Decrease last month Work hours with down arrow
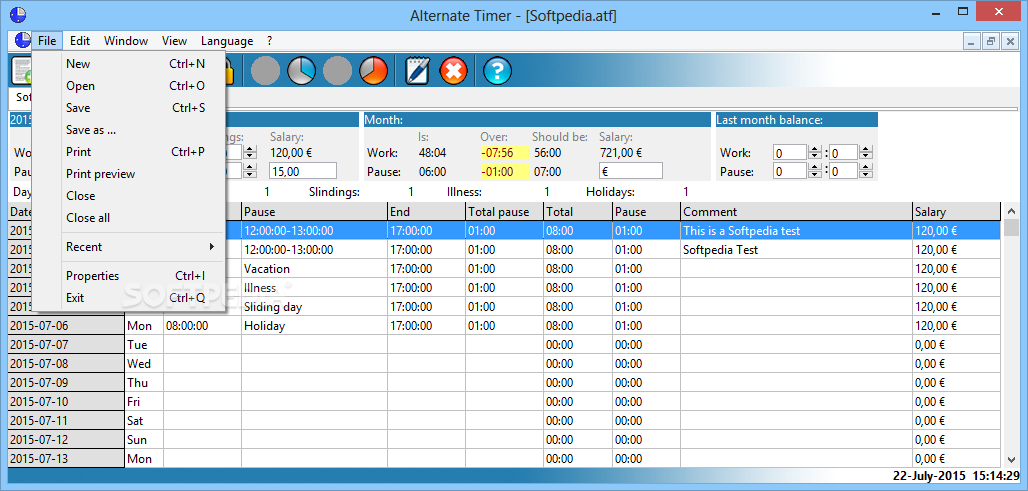This screenshot has height=491, width=1028. 814,157
